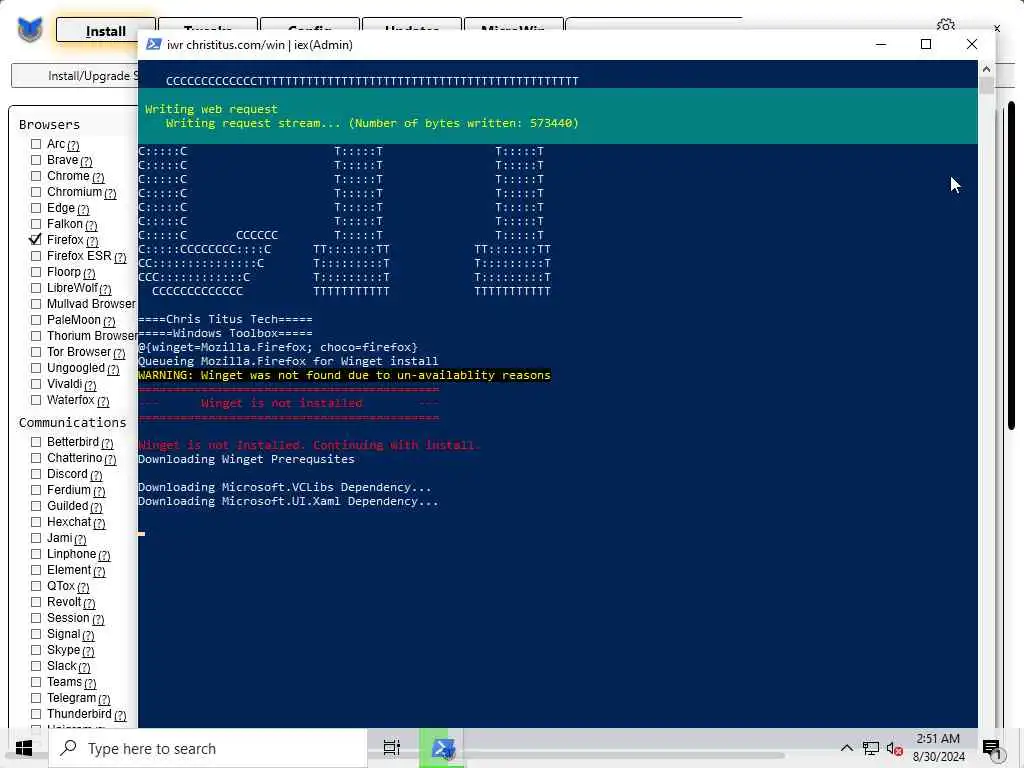This screenshot has width=1024, height=768.
Task: Close the PowerShell console window
Action: (x=971, y=44)
